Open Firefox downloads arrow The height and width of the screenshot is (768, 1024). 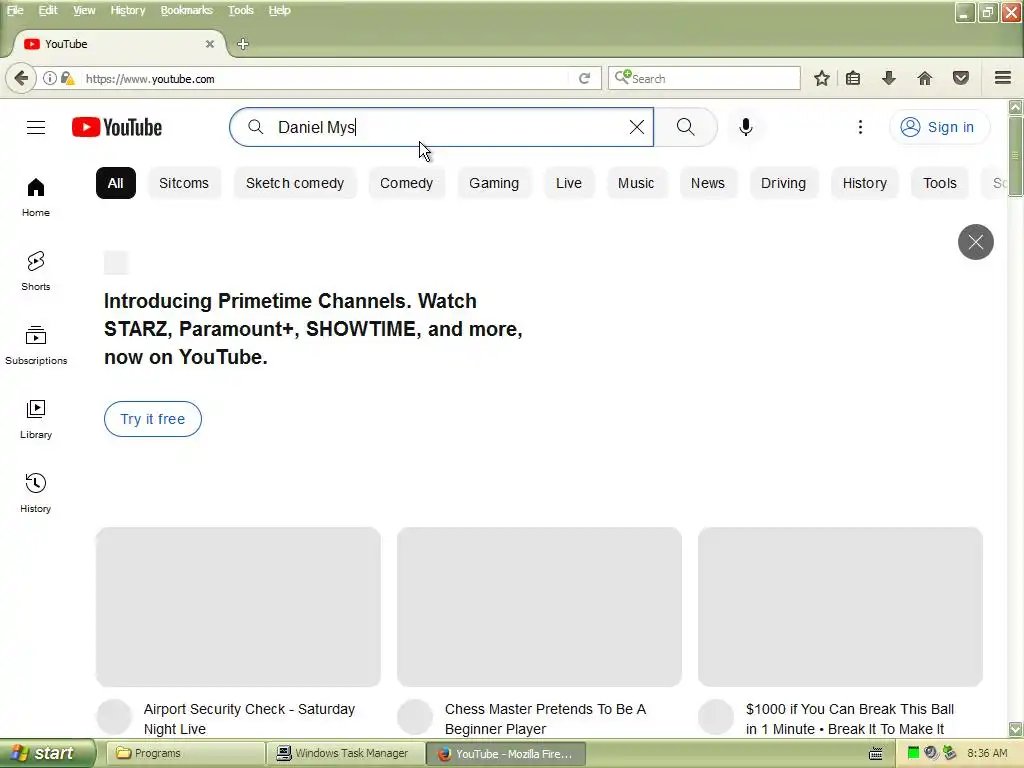pyautogui.click(x=888, y=78)
